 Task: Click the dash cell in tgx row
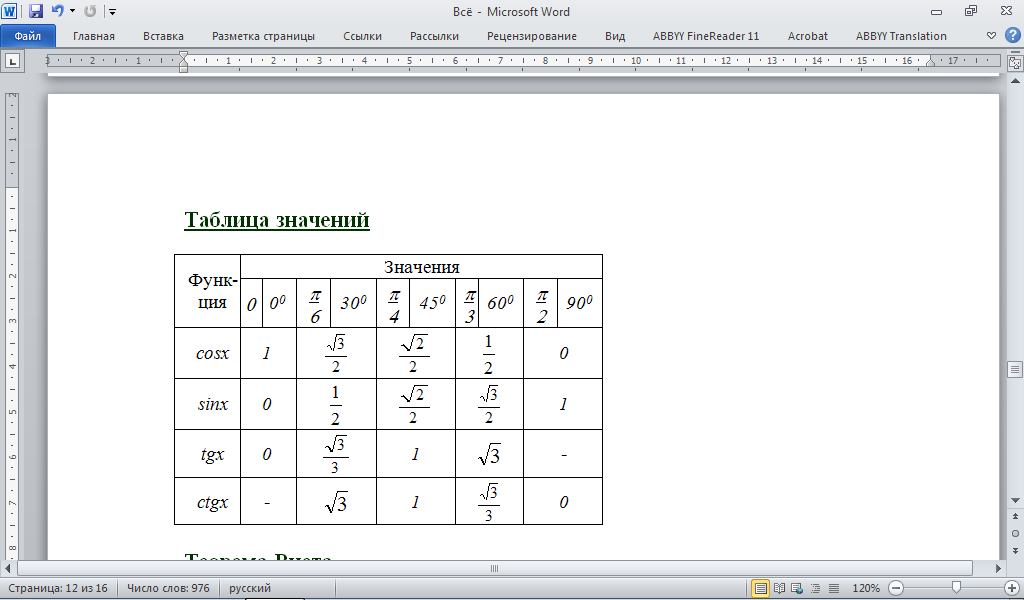click(x=563, y=454)
